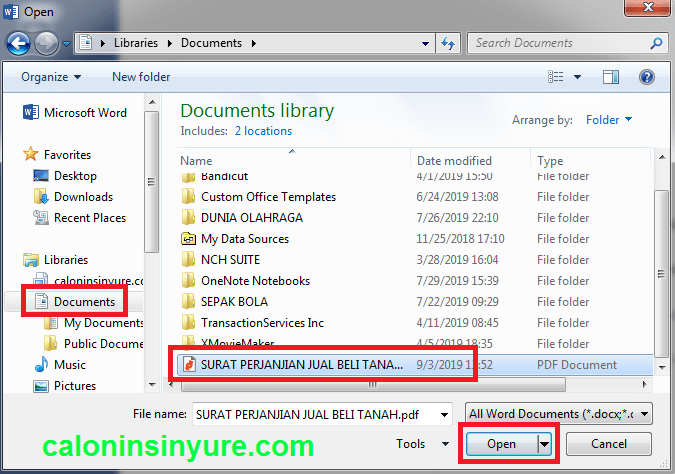Image resolution: width=675 pixels, height=474 pixels.
Task: Select Favorites in navigation pane
Action: click(x=57, y=155)
